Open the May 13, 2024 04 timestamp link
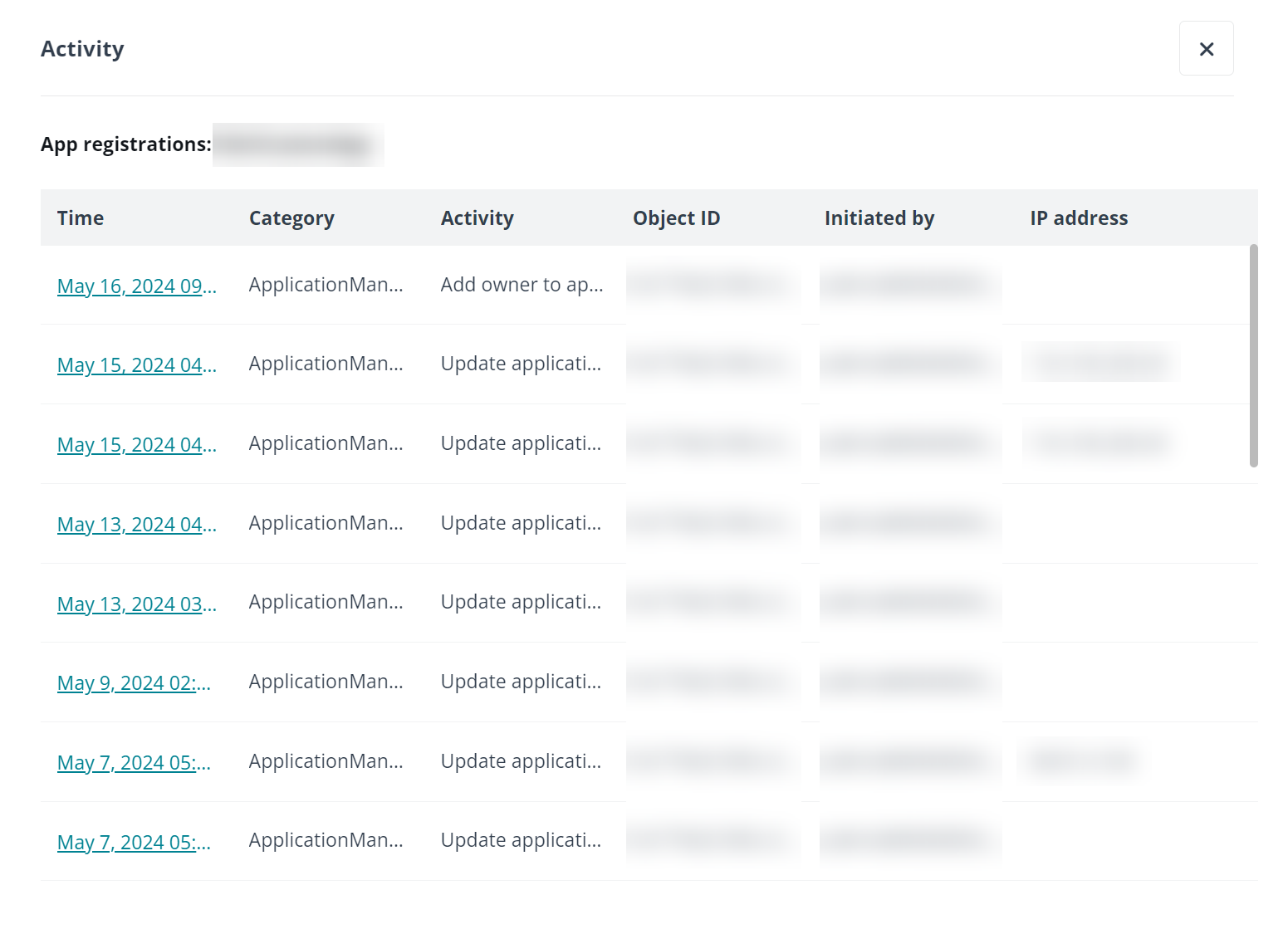This screenshot has width=1288, height=929. 136,525
